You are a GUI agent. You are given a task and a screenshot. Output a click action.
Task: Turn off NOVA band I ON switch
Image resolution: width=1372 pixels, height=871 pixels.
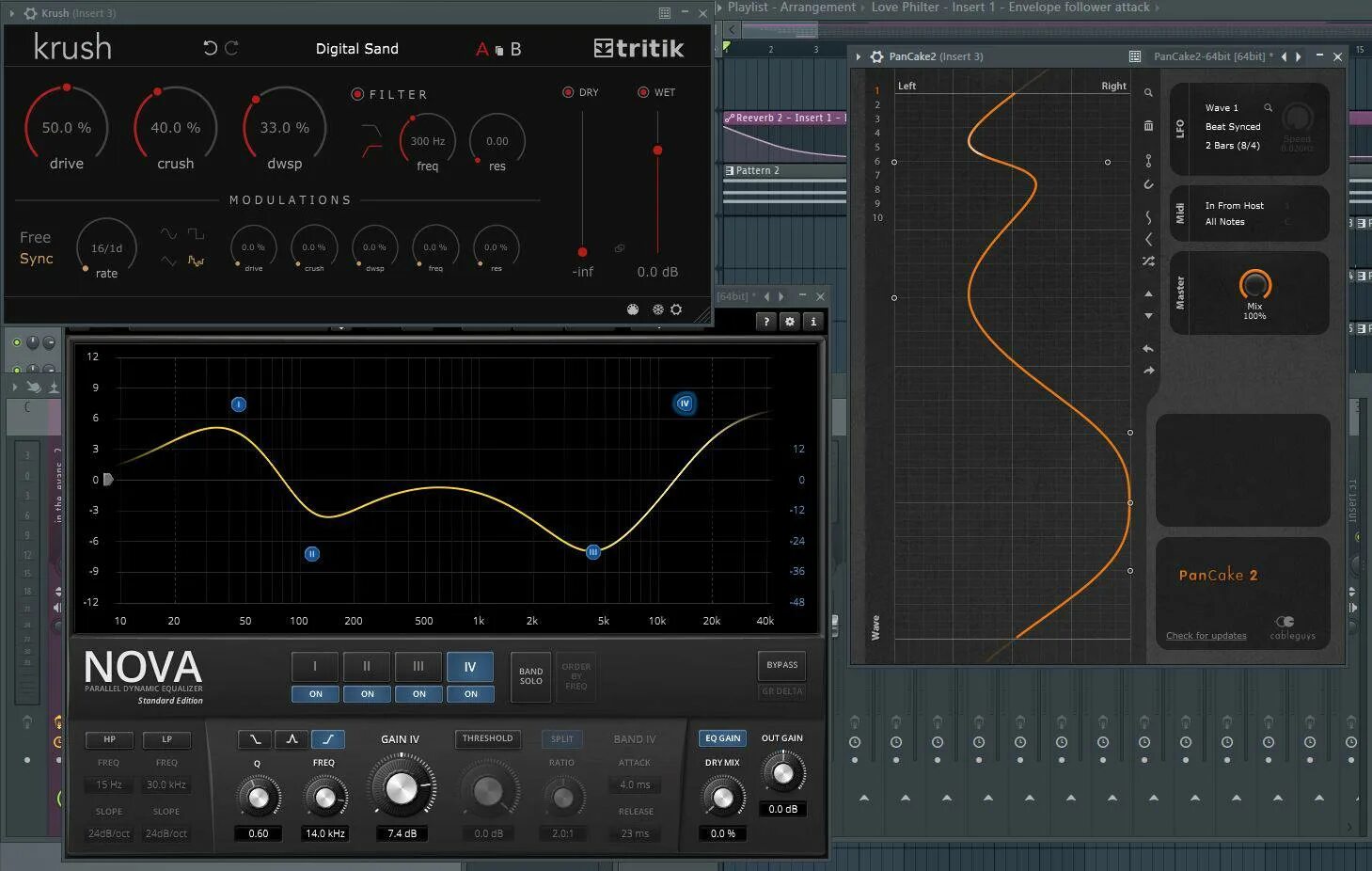316,694
